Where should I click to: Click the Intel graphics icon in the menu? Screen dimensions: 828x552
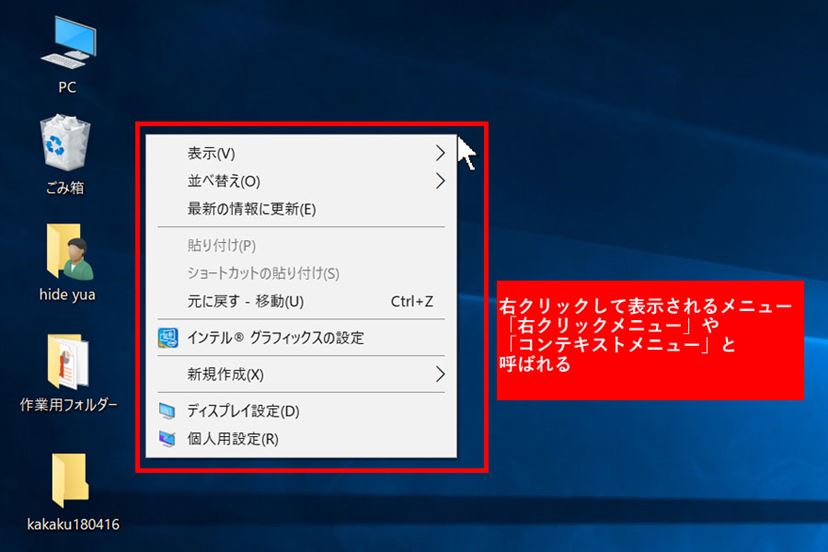coord(168,338)
